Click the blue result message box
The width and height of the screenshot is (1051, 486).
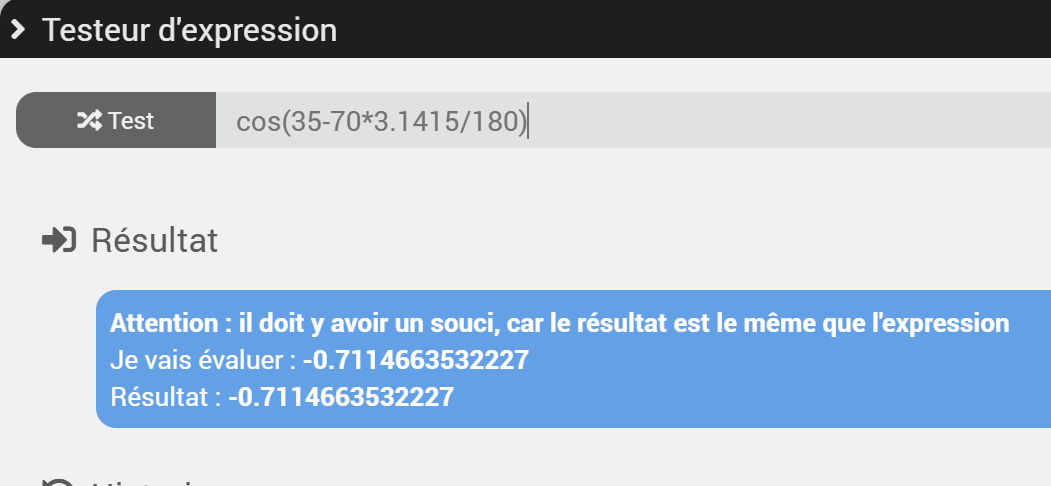(x=573, y=359)
